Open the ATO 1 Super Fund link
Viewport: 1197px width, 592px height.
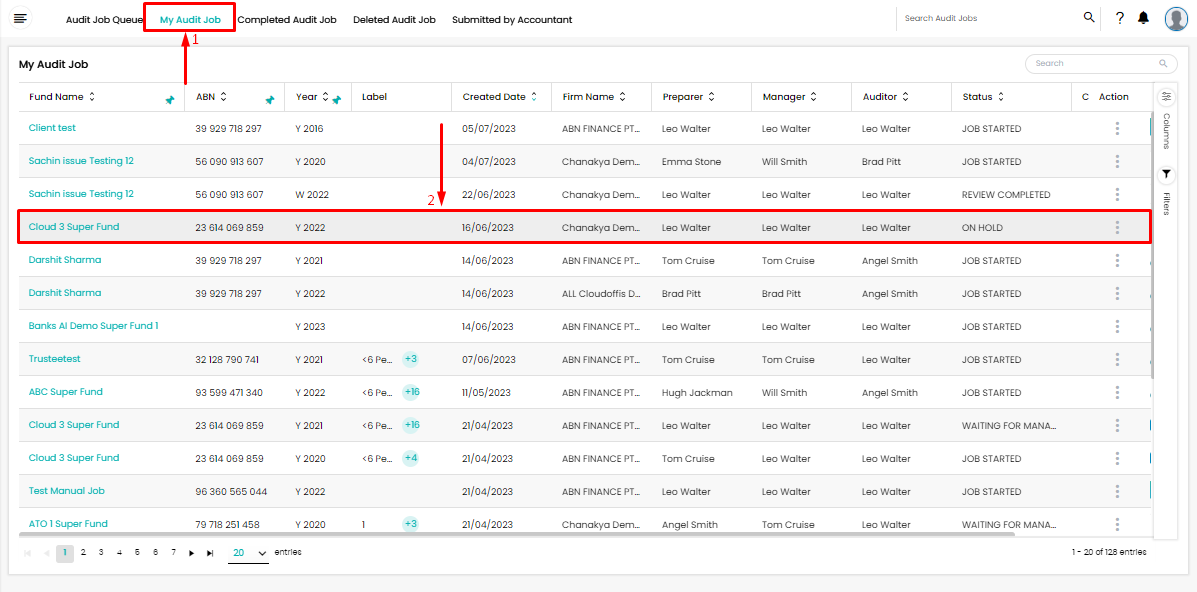[x=68, y=524]
